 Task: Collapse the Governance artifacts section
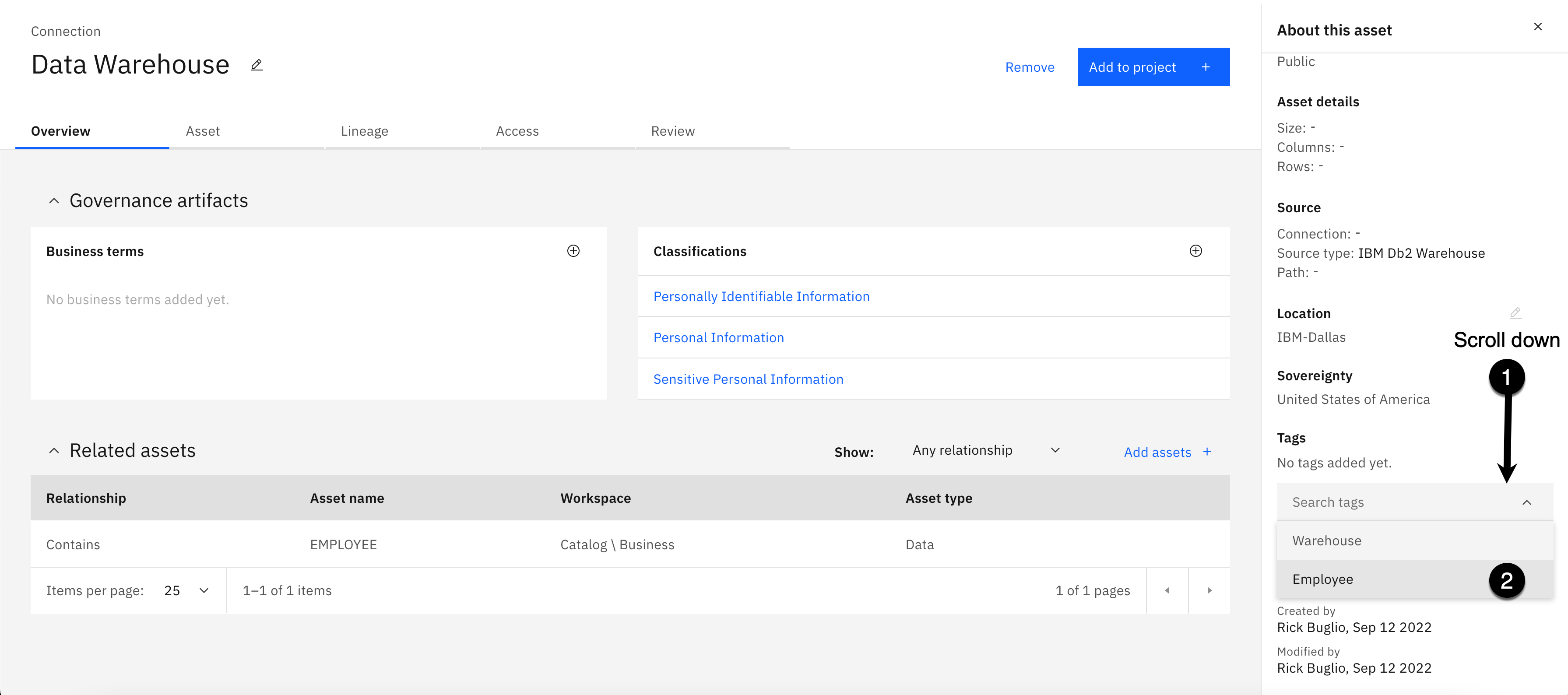point(54,201)
